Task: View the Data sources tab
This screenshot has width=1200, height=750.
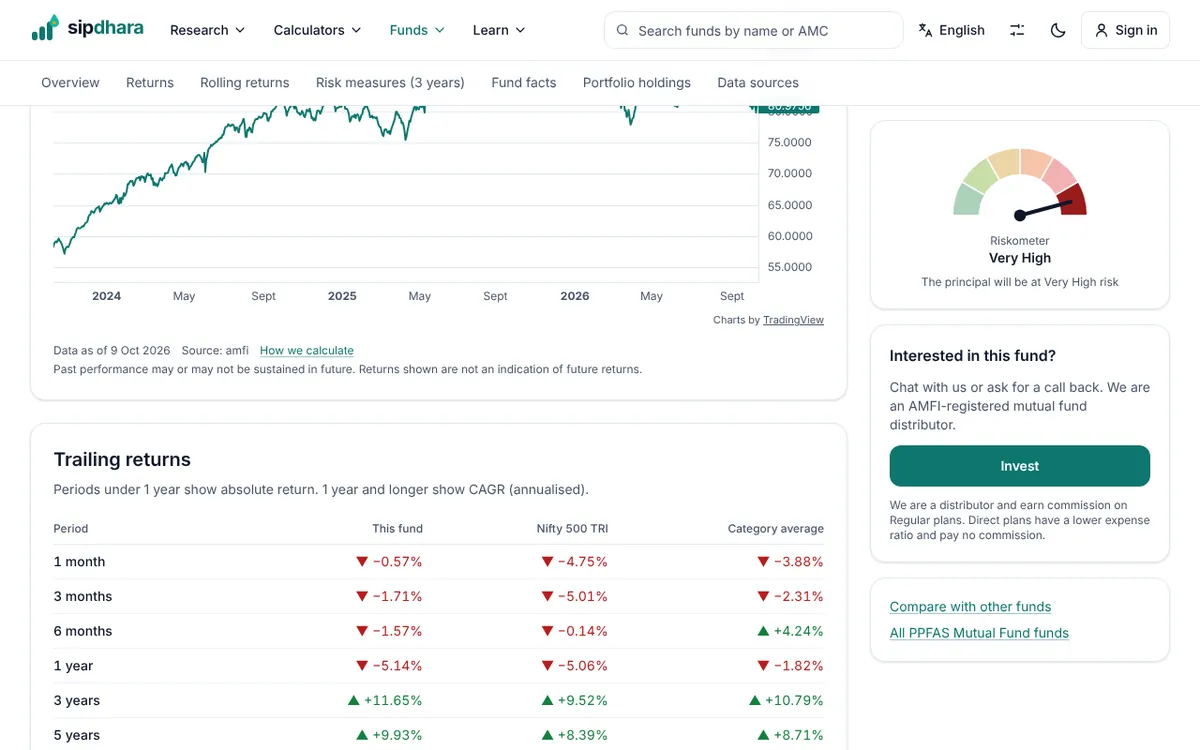Action: pyautogui.click(x=758, y=83)
